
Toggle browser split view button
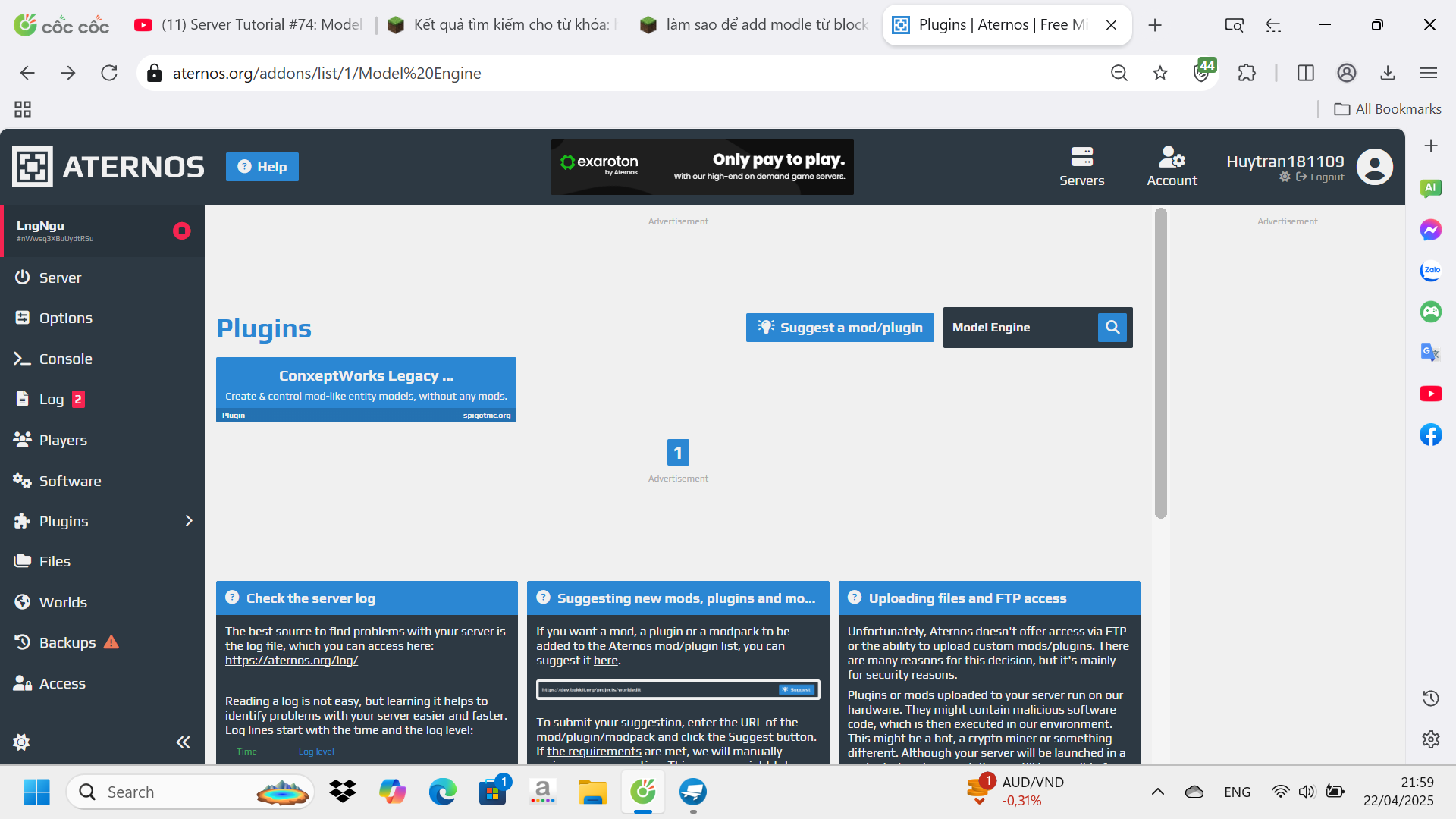click(x=1305, y=73)
